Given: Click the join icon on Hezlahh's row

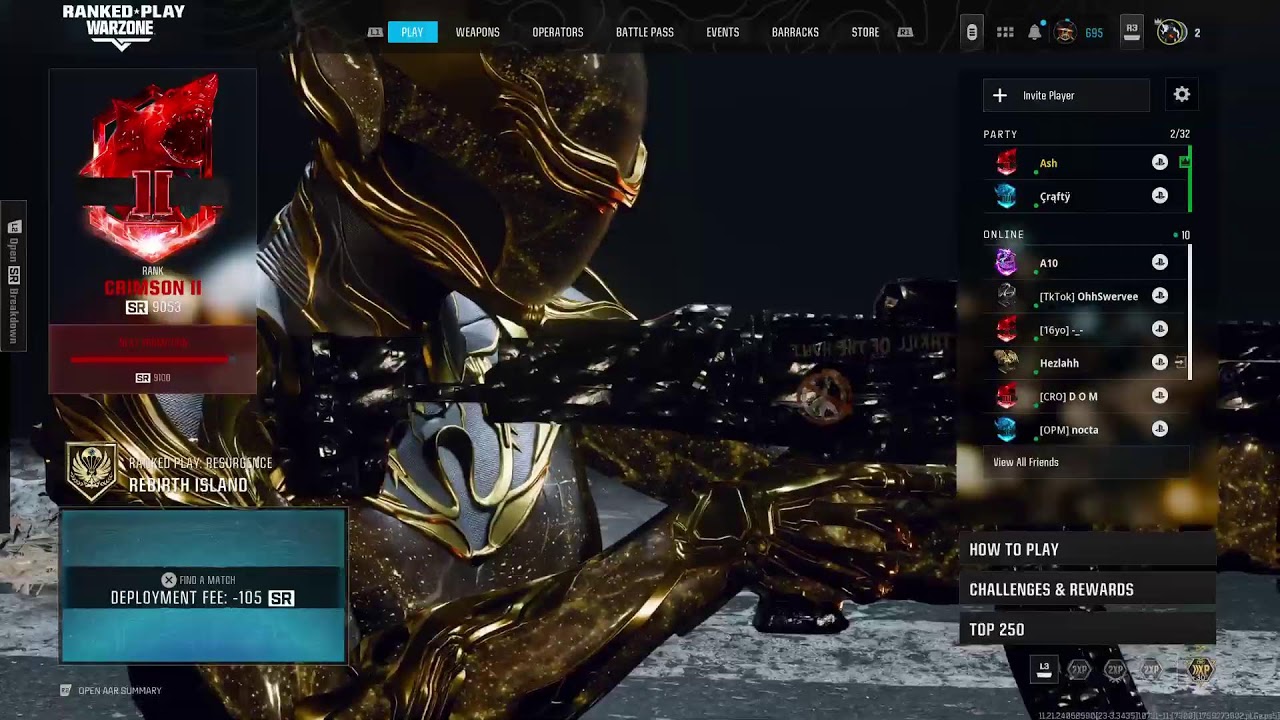Looking at the screenshot, I should [x=1181, y=362].
